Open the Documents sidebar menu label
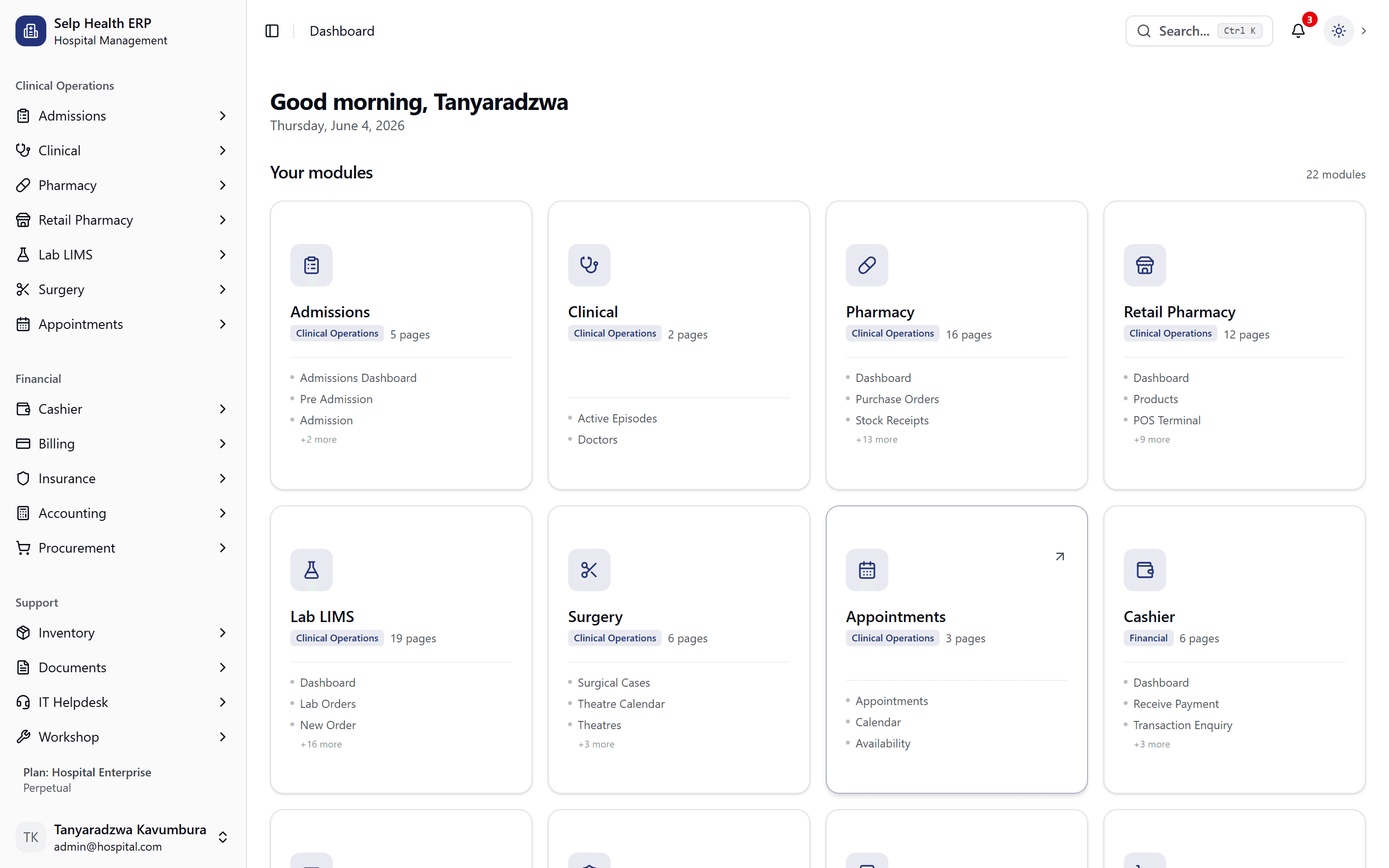1389x868 pixels. click(x=72, y=668)
